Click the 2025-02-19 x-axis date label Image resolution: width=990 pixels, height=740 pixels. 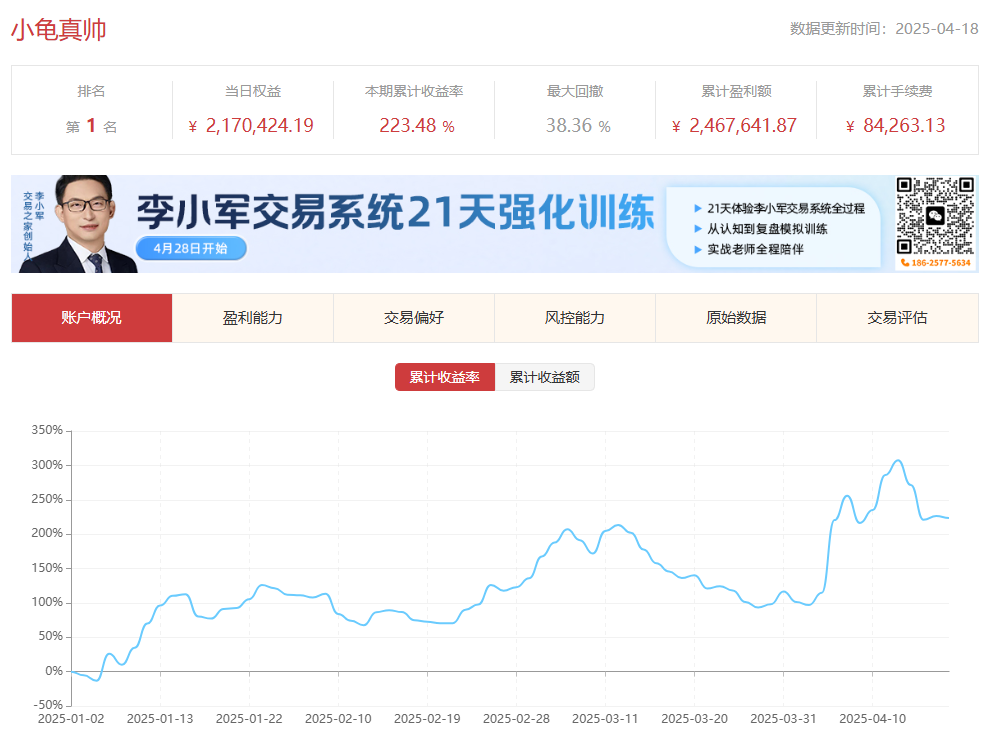click(427, 718)
